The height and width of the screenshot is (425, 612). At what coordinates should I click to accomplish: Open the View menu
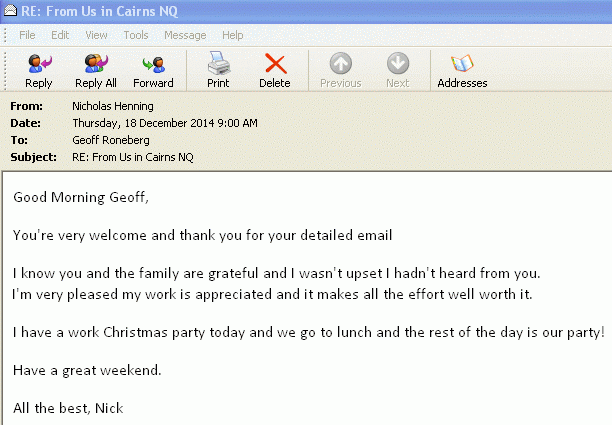point(96,35)
